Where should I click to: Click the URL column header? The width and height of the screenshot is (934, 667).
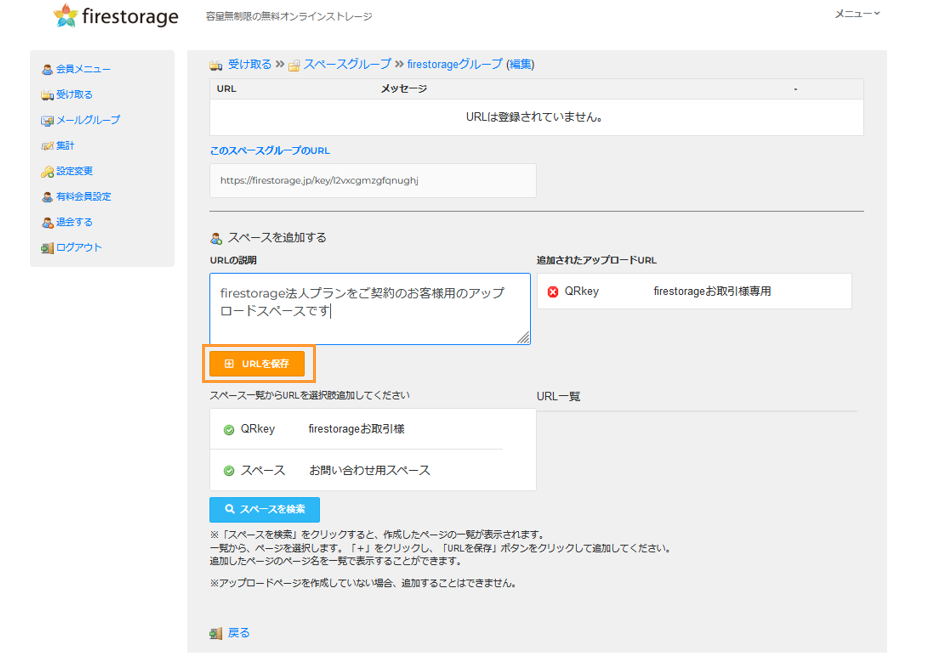(x=226, y=89)
